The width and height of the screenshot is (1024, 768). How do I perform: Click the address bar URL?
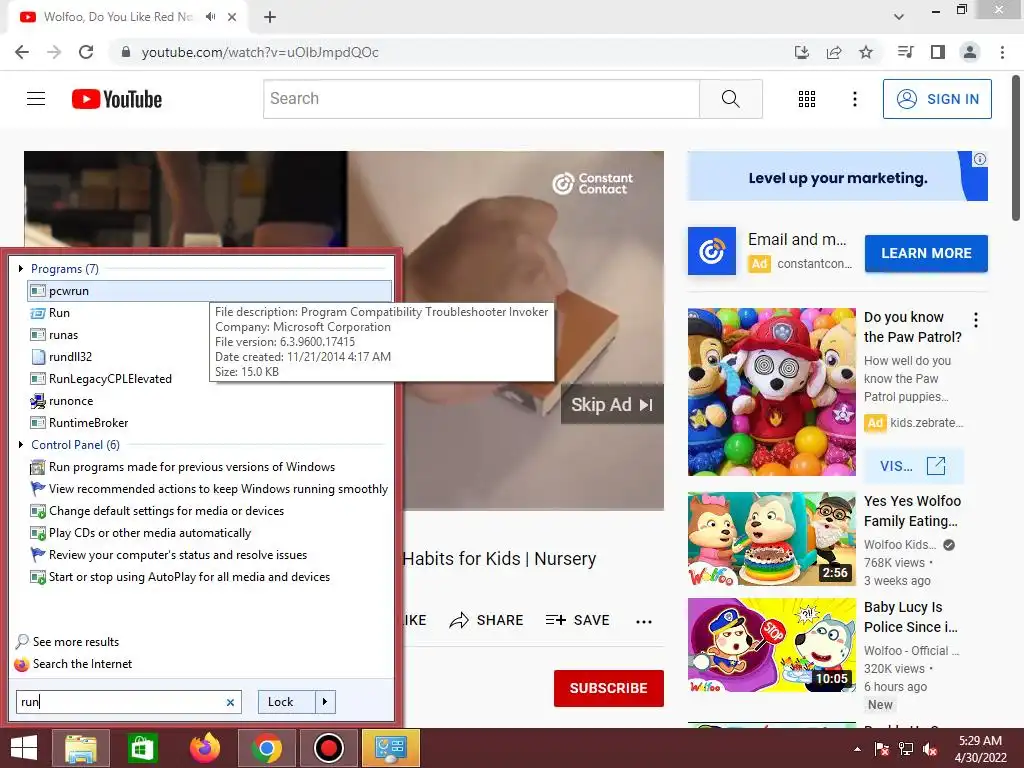(260, 52)
